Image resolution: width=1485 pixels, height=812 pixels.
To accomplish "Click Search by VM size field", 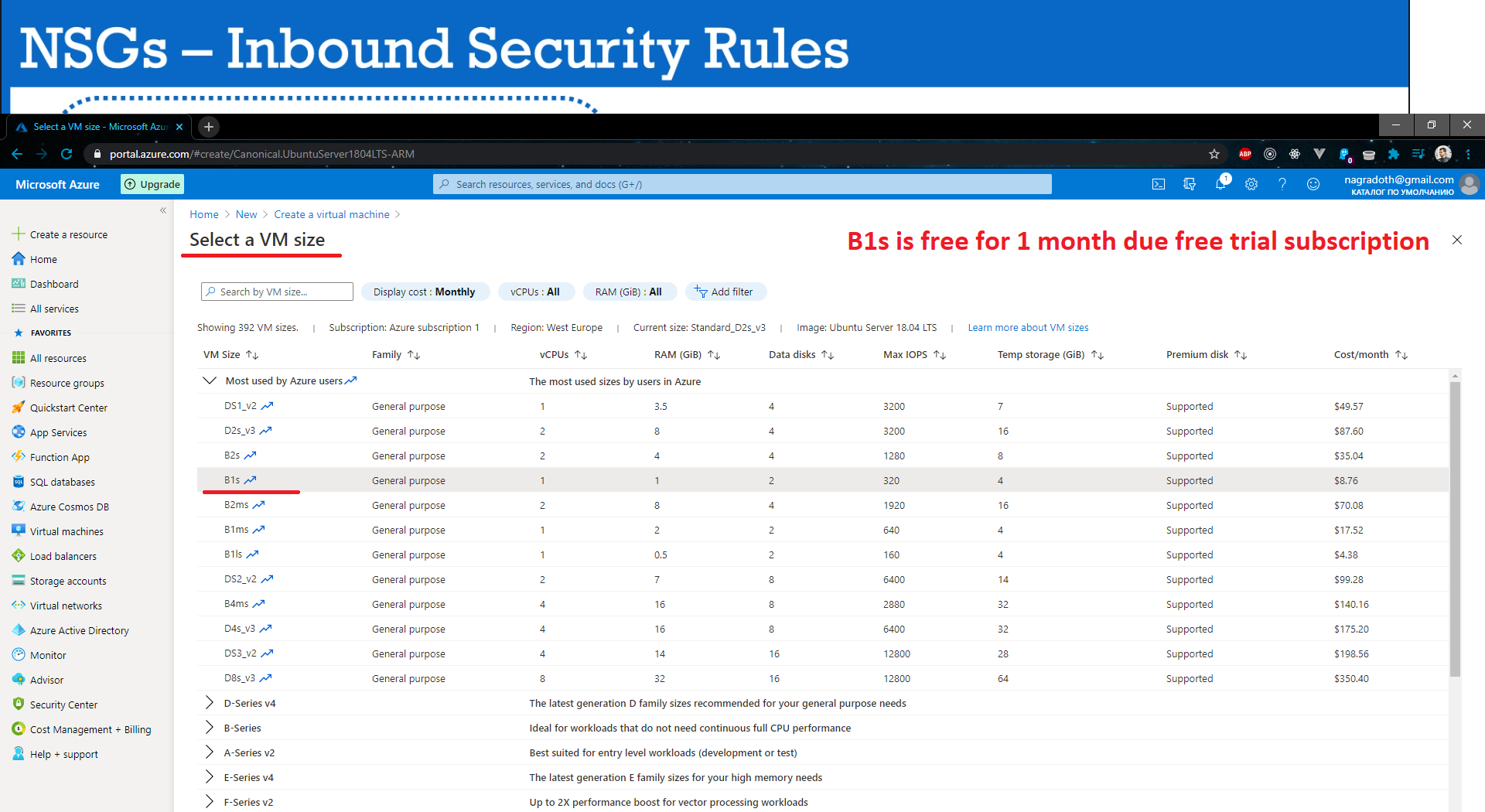I will point(277,292).
